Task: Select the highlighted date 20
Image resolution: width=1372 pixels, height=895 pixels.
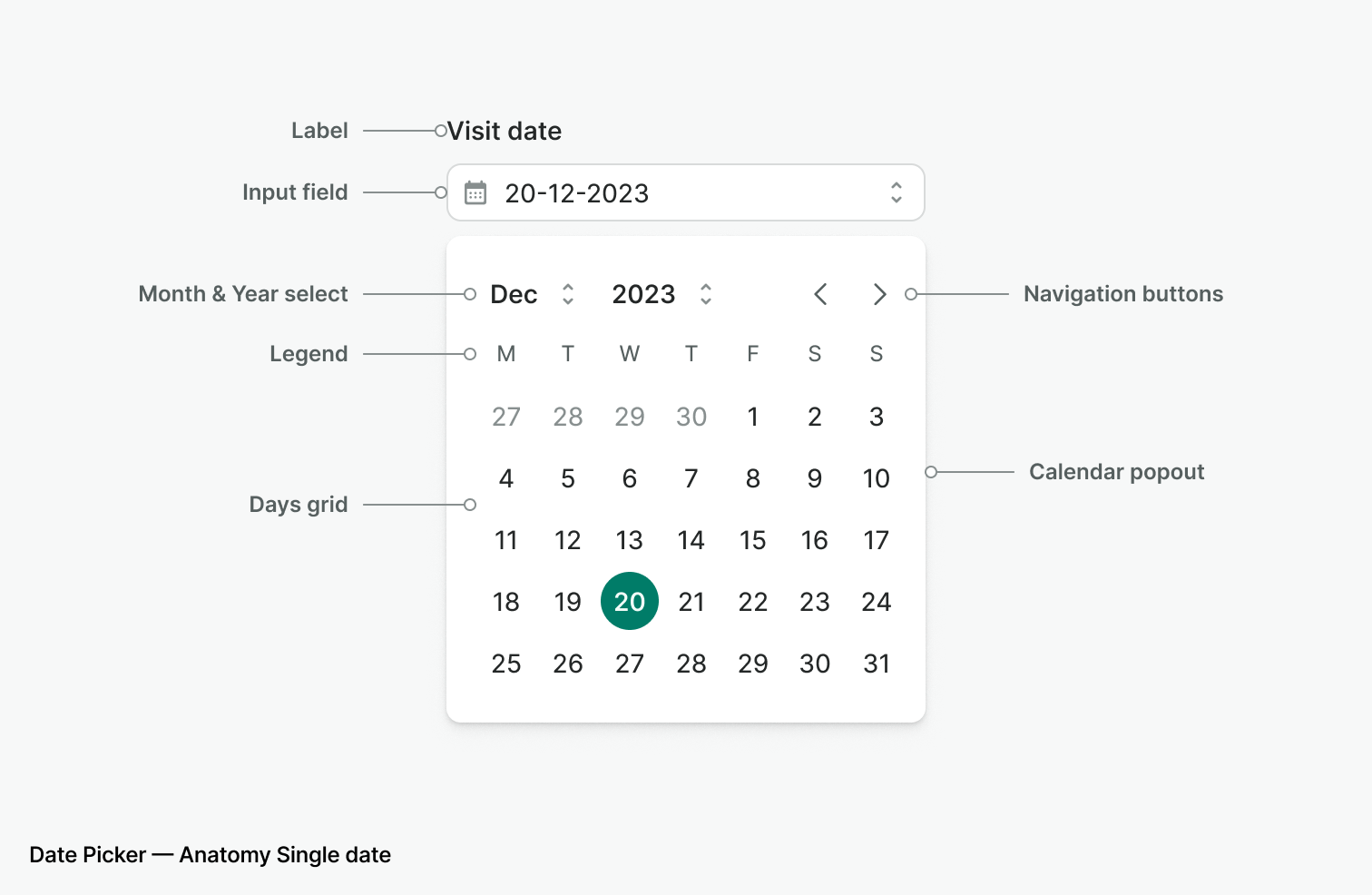Action: tap(629, 601)
